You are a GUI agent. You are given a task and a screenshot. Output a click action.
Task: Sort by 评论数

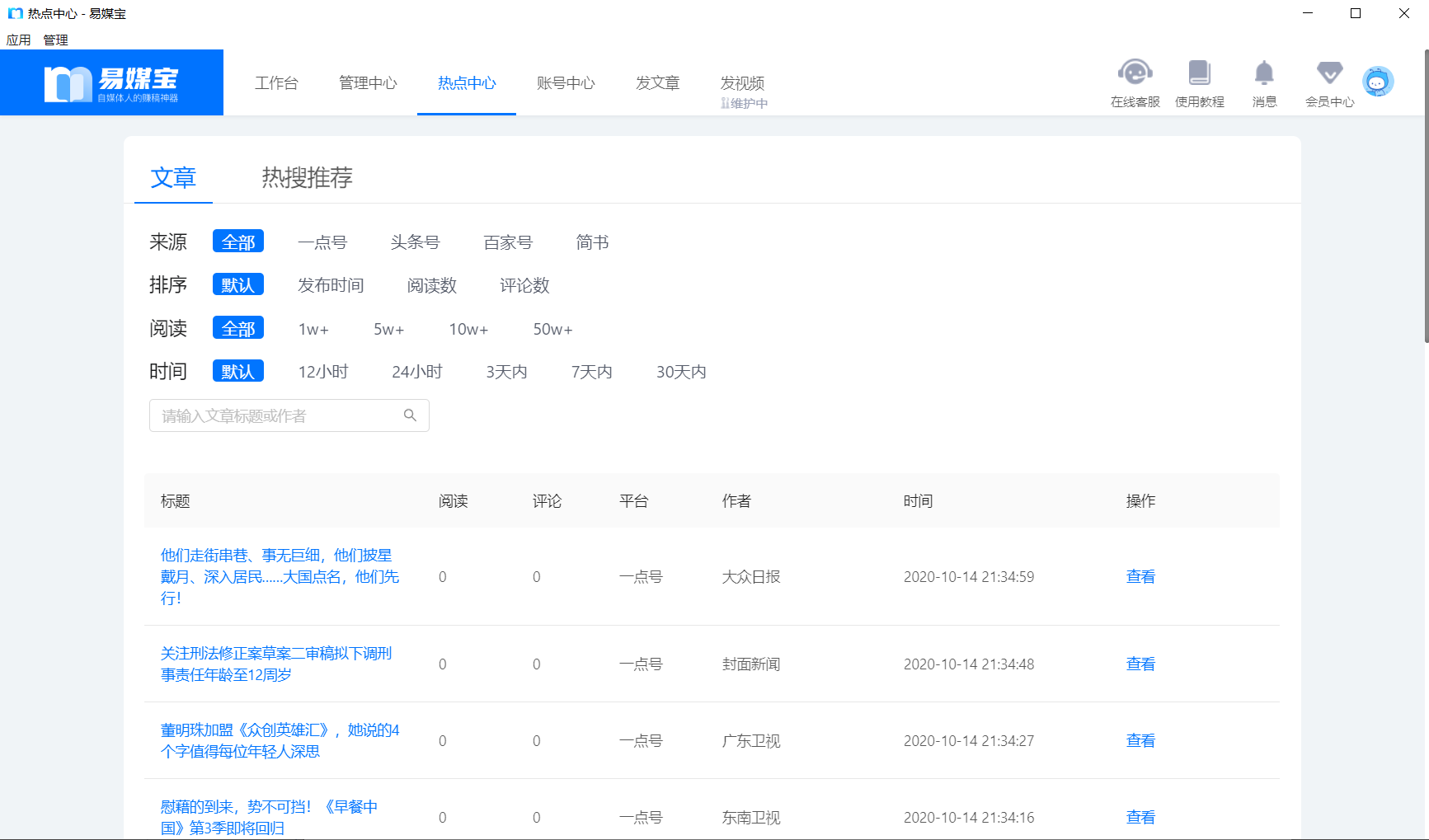(524, 285)
